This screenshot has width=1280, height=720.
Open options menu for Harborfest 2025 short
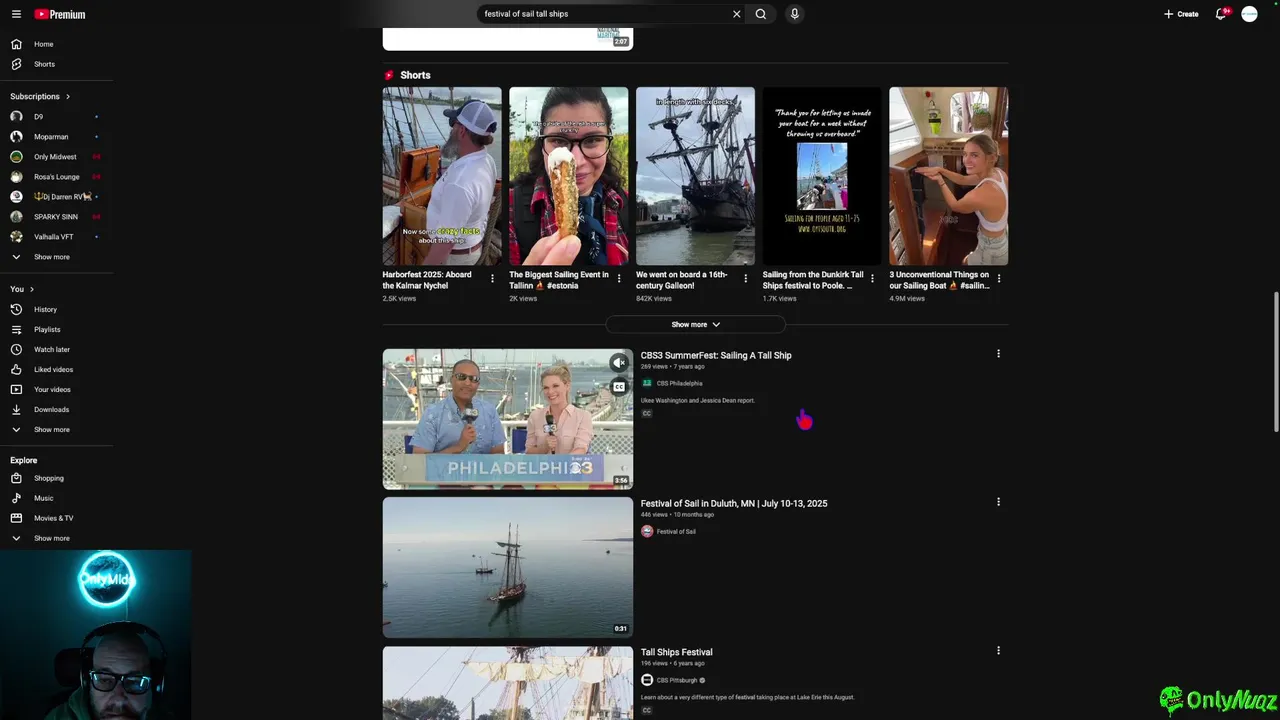(492, 279)
